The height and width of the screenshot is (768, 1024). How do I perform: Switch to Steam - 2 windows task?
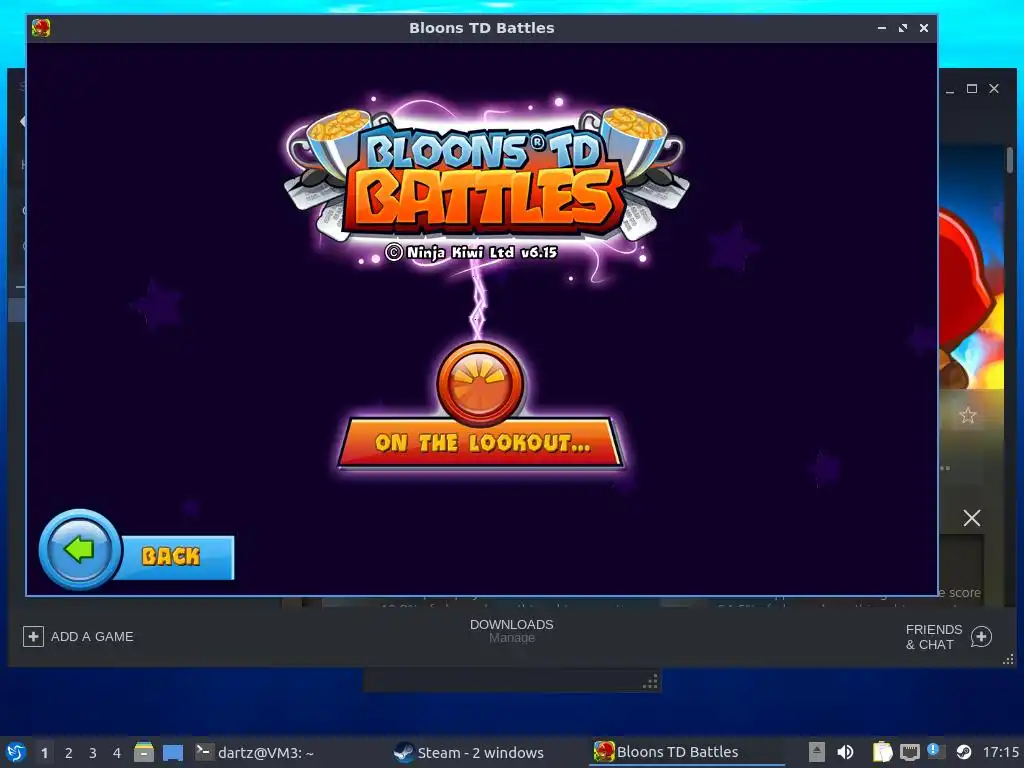pos(469,752)
